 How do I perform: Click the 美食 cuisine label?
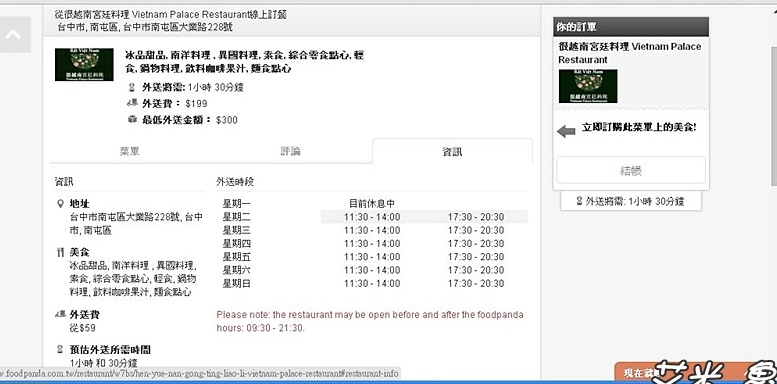tap(80, 253)
